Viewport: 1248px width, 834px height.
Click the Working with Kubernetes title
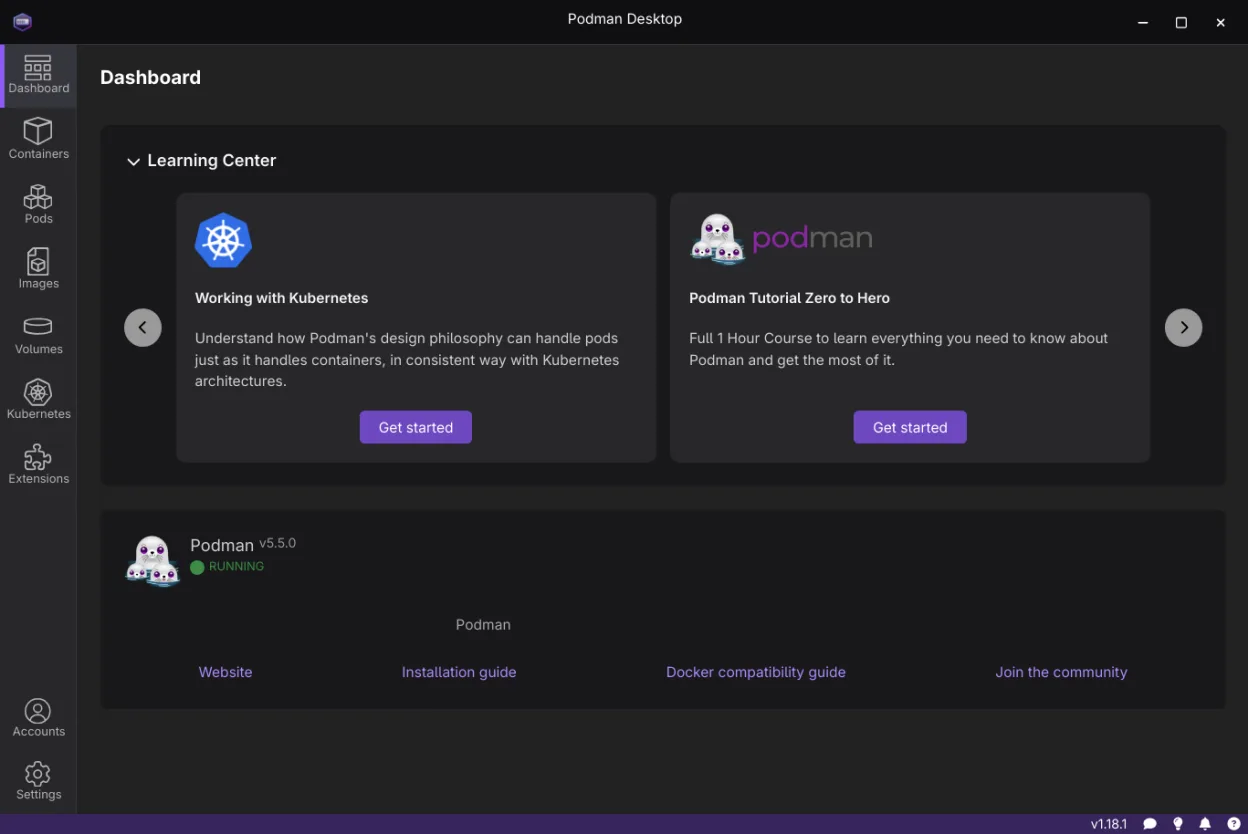(282, 298)
